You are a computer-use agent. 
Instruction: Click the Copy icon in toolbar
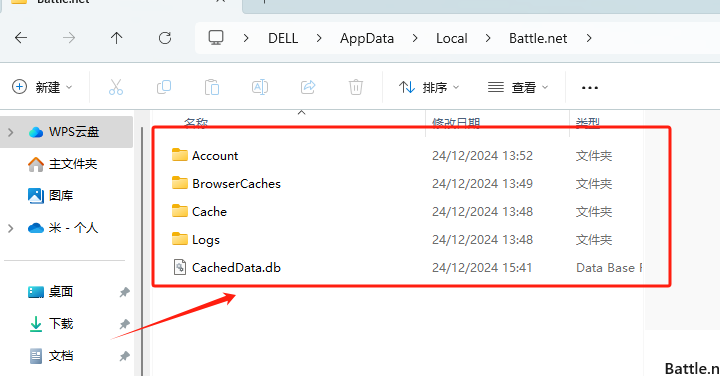(x=164, y=87)
